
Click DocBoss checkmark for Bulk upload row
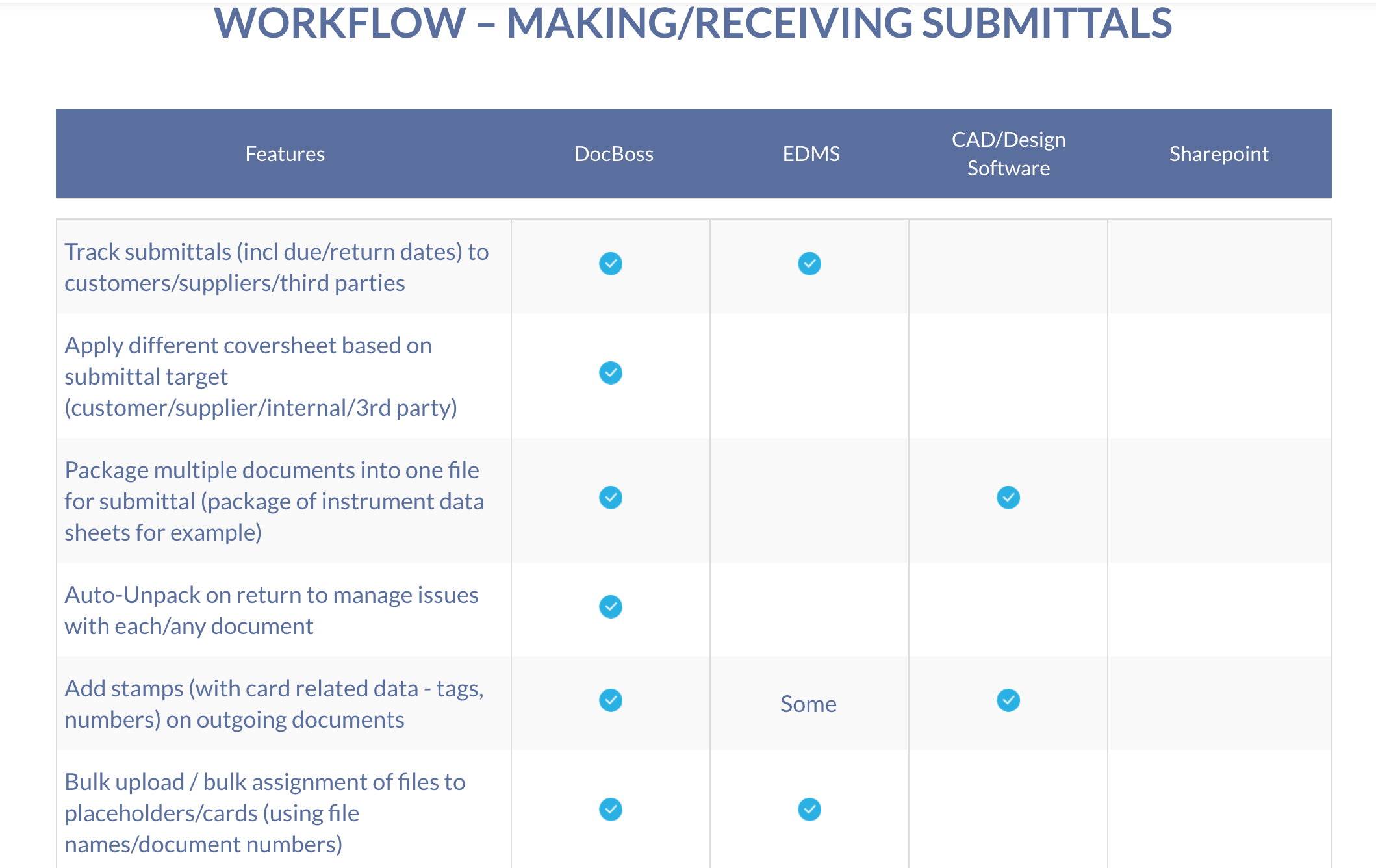point(611,810)
